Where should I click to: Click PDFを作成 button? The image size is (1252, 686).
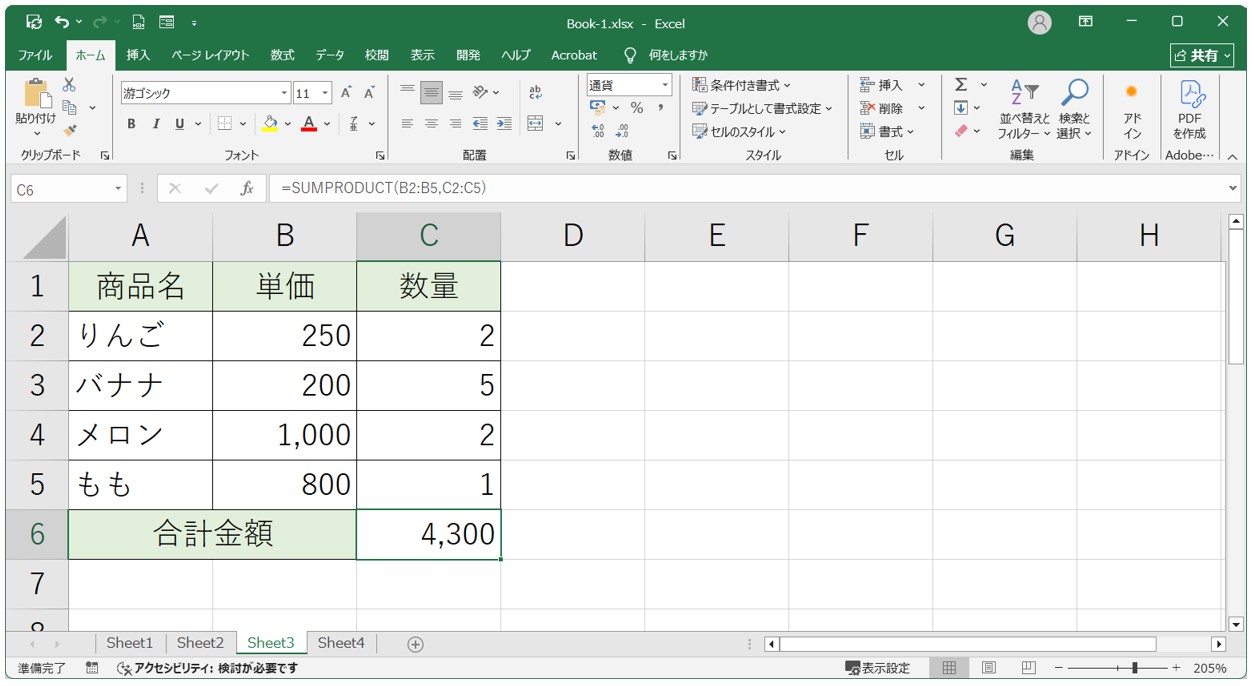(x=1190, y=109)
